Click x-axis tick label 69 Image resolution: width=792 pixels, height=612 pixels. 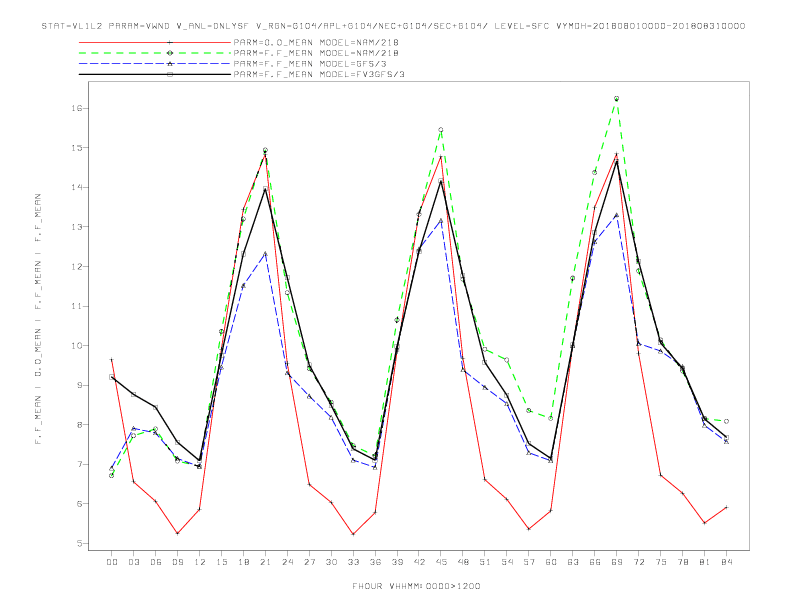[x=616, y=562]
